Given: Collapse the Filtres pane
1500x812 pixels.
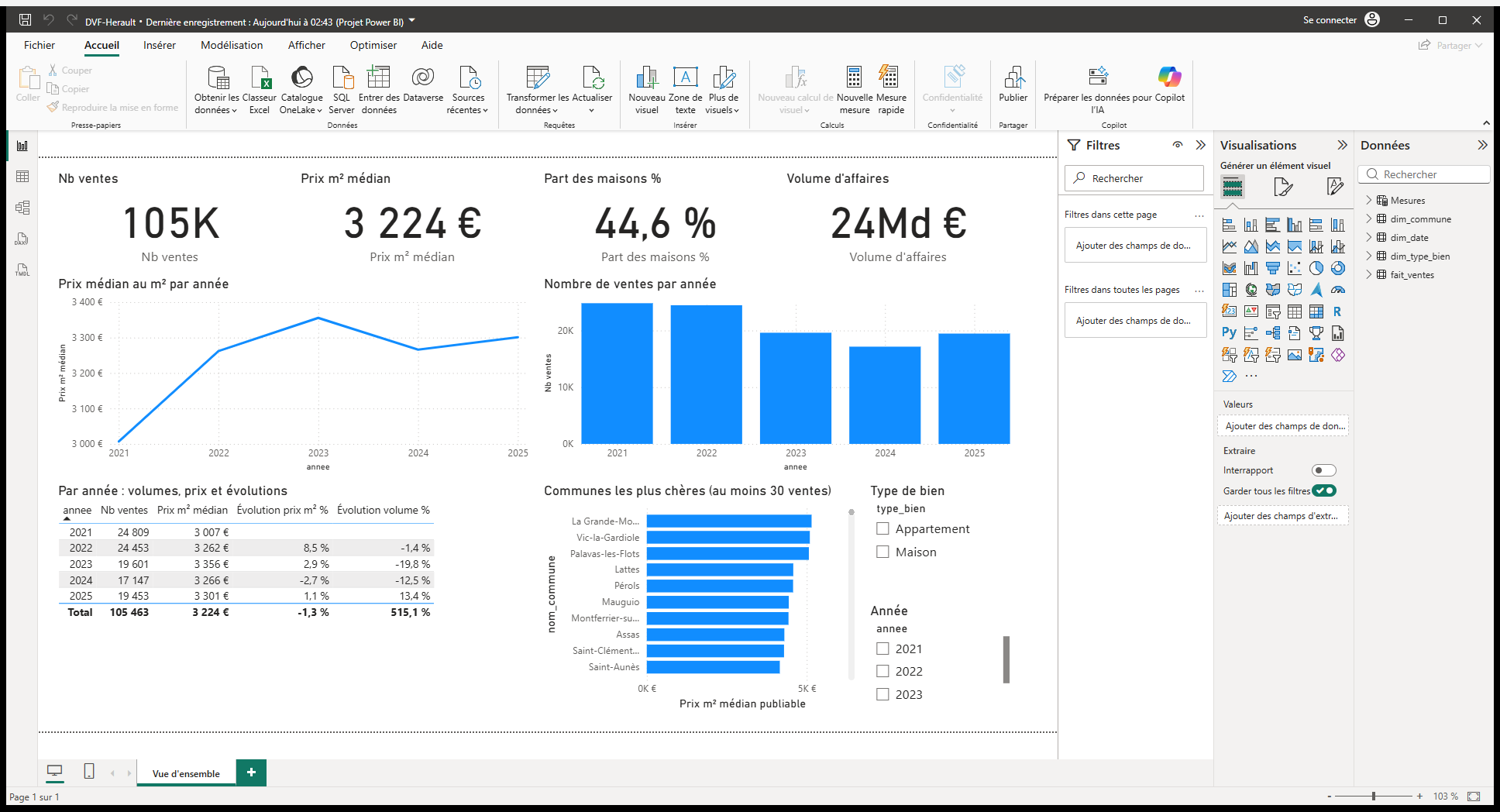Looking at the screenshot, I should click(1201, 145).
